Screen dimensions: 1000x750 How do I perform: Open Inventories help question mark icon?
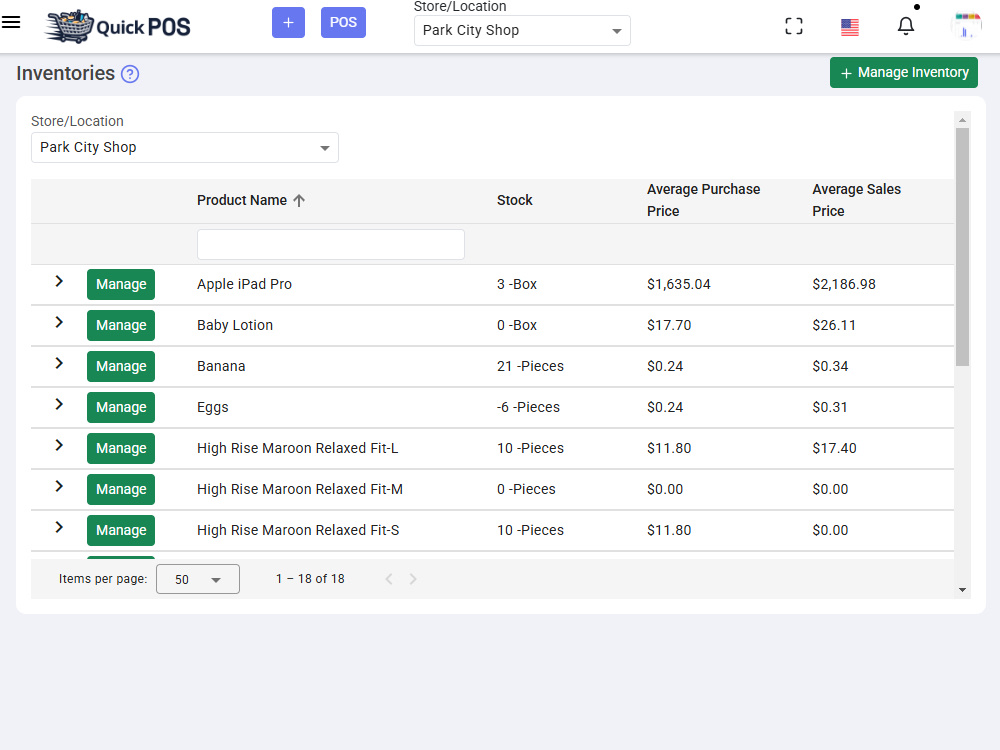click(130, 74)
